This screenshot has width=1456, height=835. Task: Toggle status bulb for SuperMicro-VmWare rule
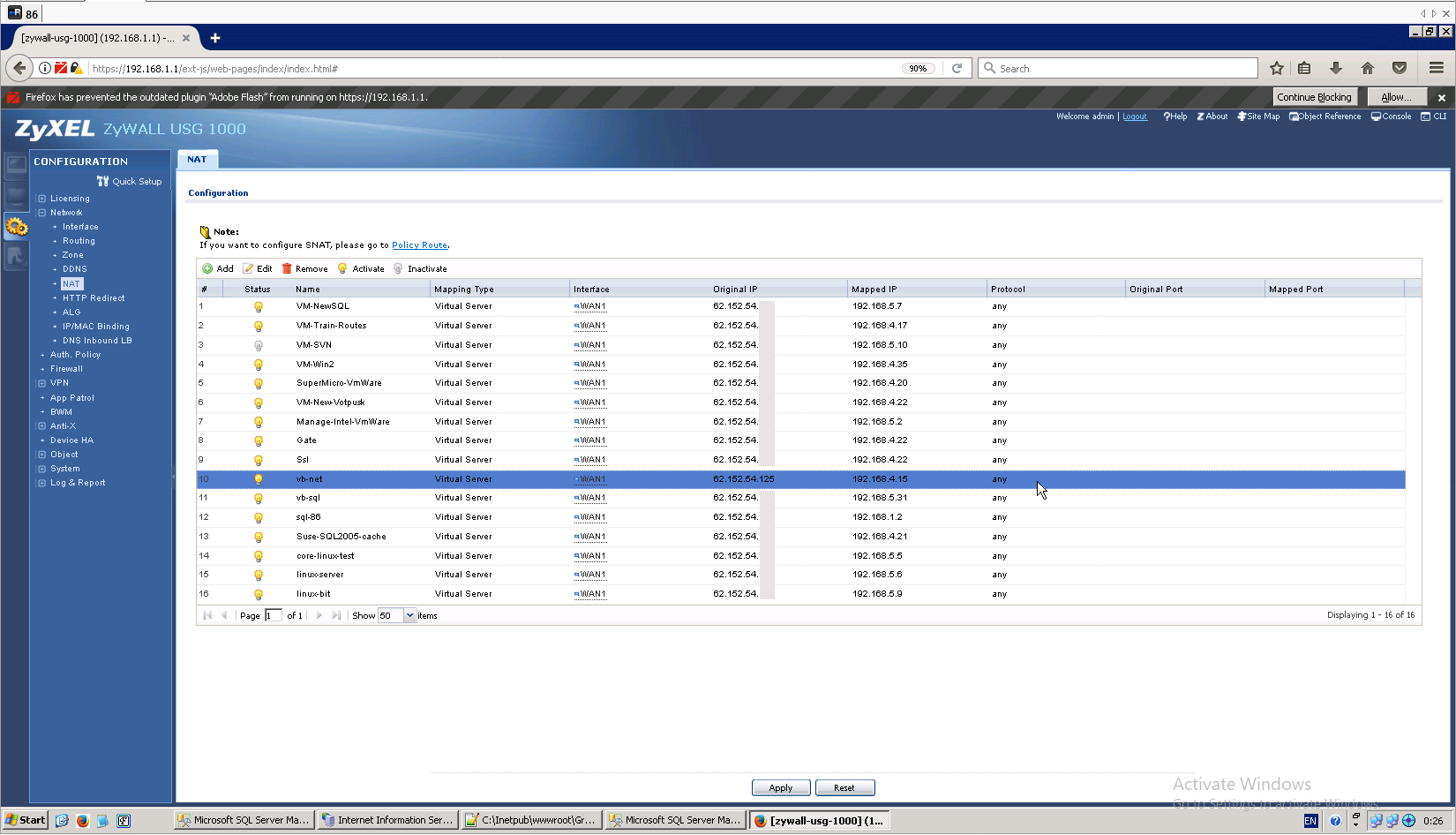(x=259, y=383)
